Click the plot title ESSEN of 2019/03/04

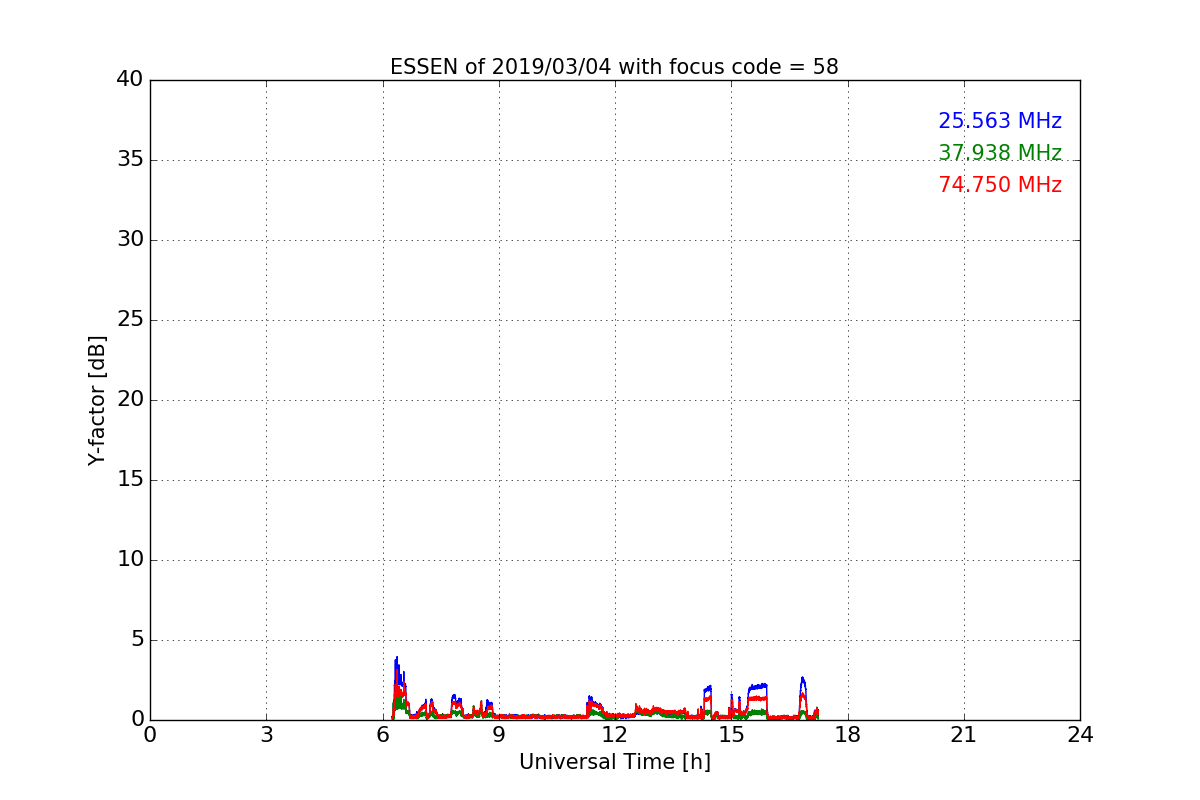(x=614, y=67)
